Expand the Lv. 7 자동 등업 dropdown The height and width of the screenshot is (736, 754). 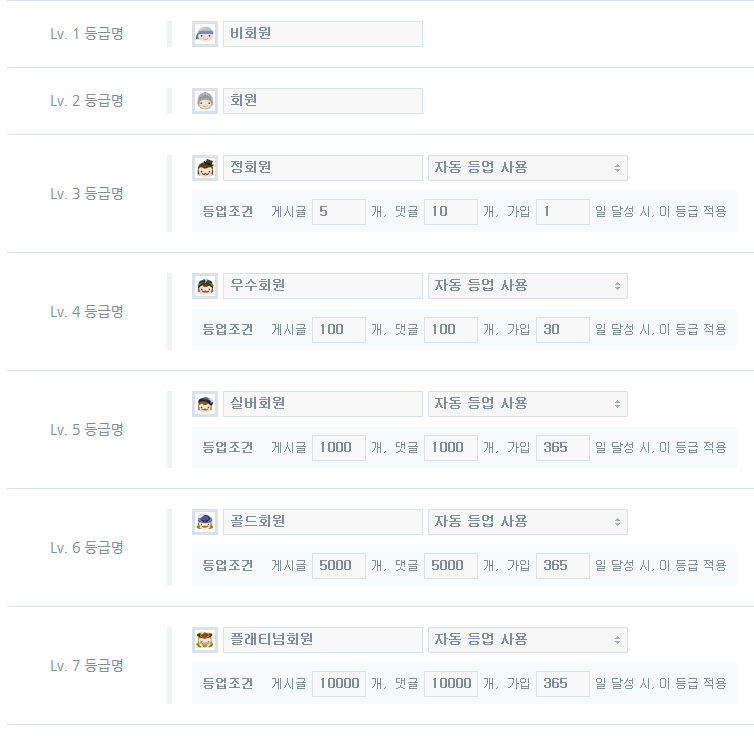pos(527,640)
